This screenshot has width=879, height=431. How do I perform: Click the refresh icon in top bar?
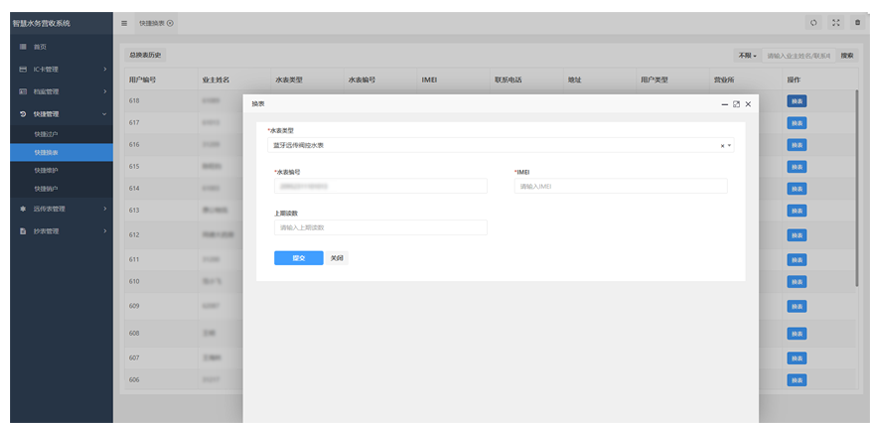click(813, 23)
